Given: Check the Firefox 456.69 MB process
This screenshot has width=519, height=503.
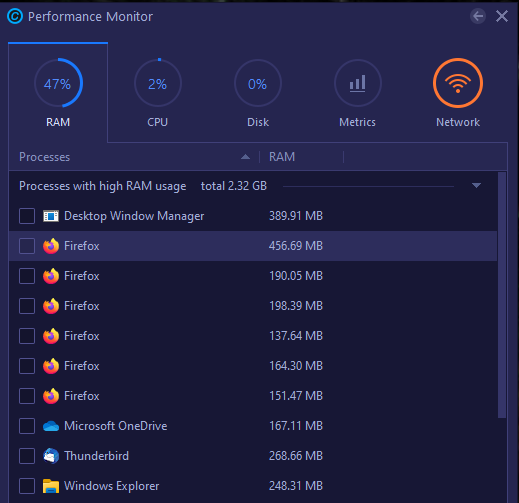Looking at the screenshot, I should click(x=27, y=246).
